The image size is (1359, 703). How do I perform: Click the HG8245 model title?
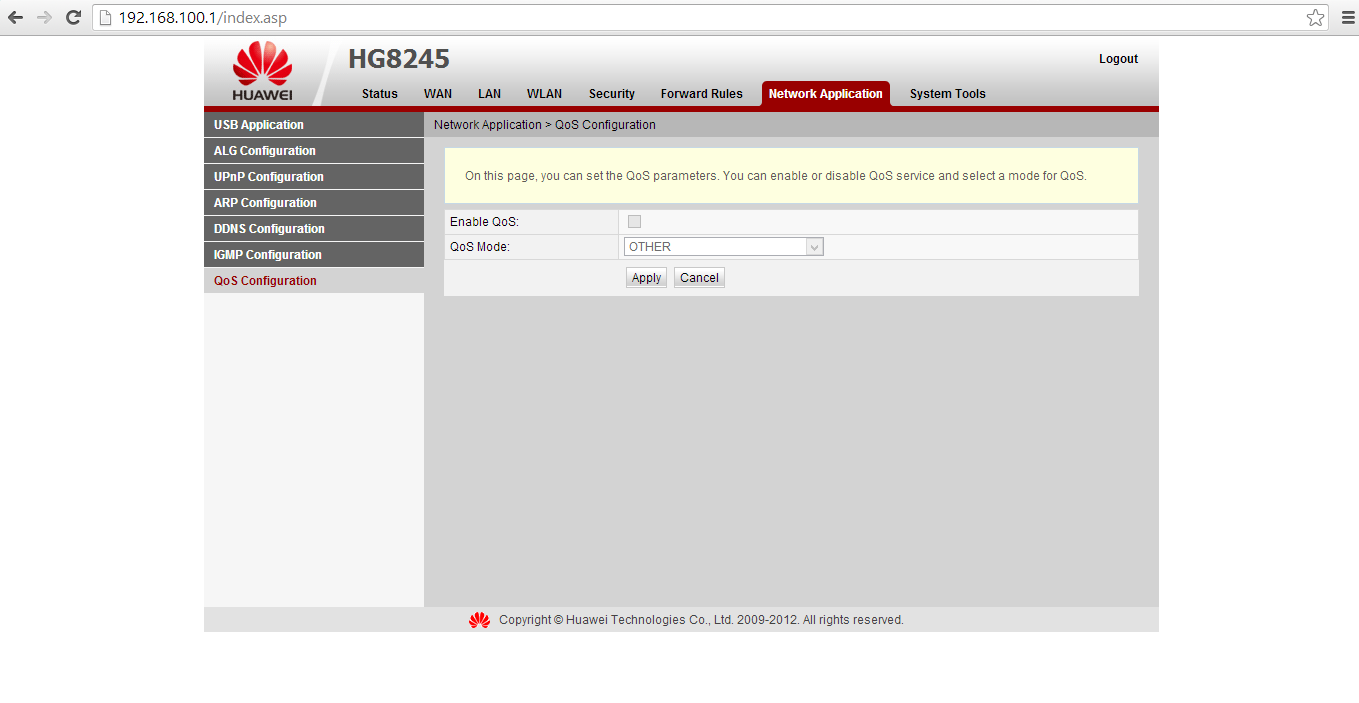pyautogui.click(x=399, y=59)
